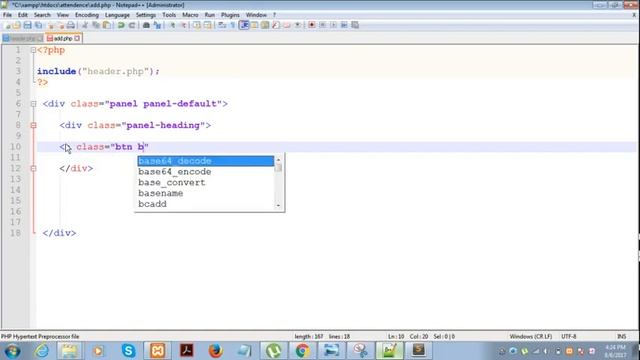Toggle the highlighted Indent Guide icon
This screenshot has height=360, width=640.
coord(244,25)
